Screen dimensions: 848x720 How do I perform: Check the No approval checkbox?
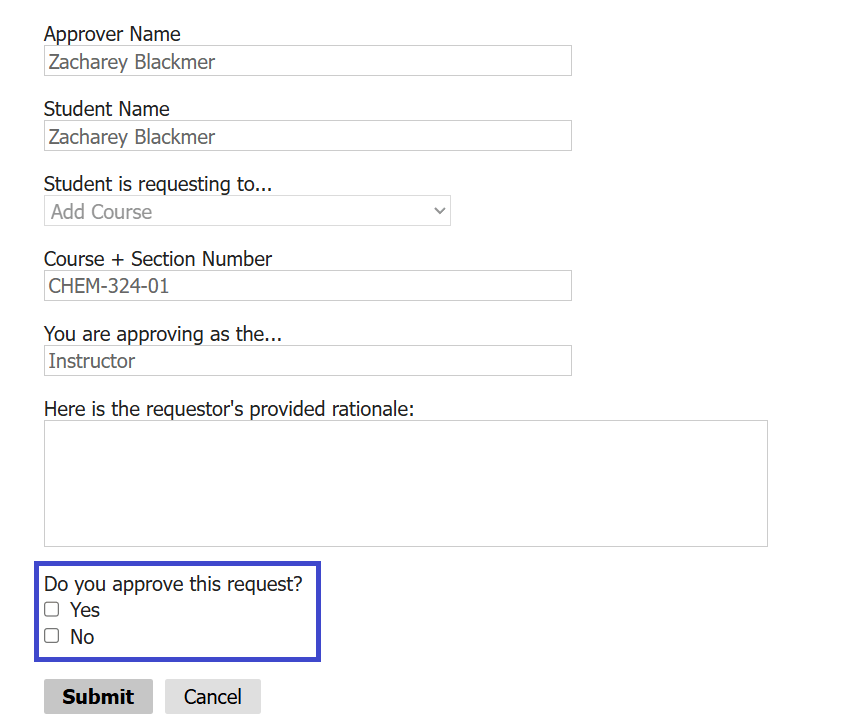51,636
